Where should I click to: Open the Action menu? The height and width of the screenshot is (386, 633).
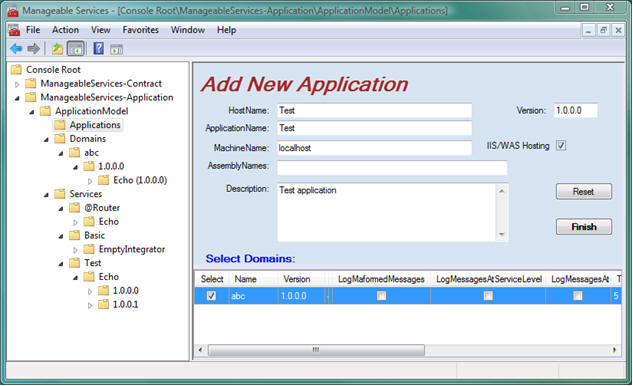(x=65, y=30)
